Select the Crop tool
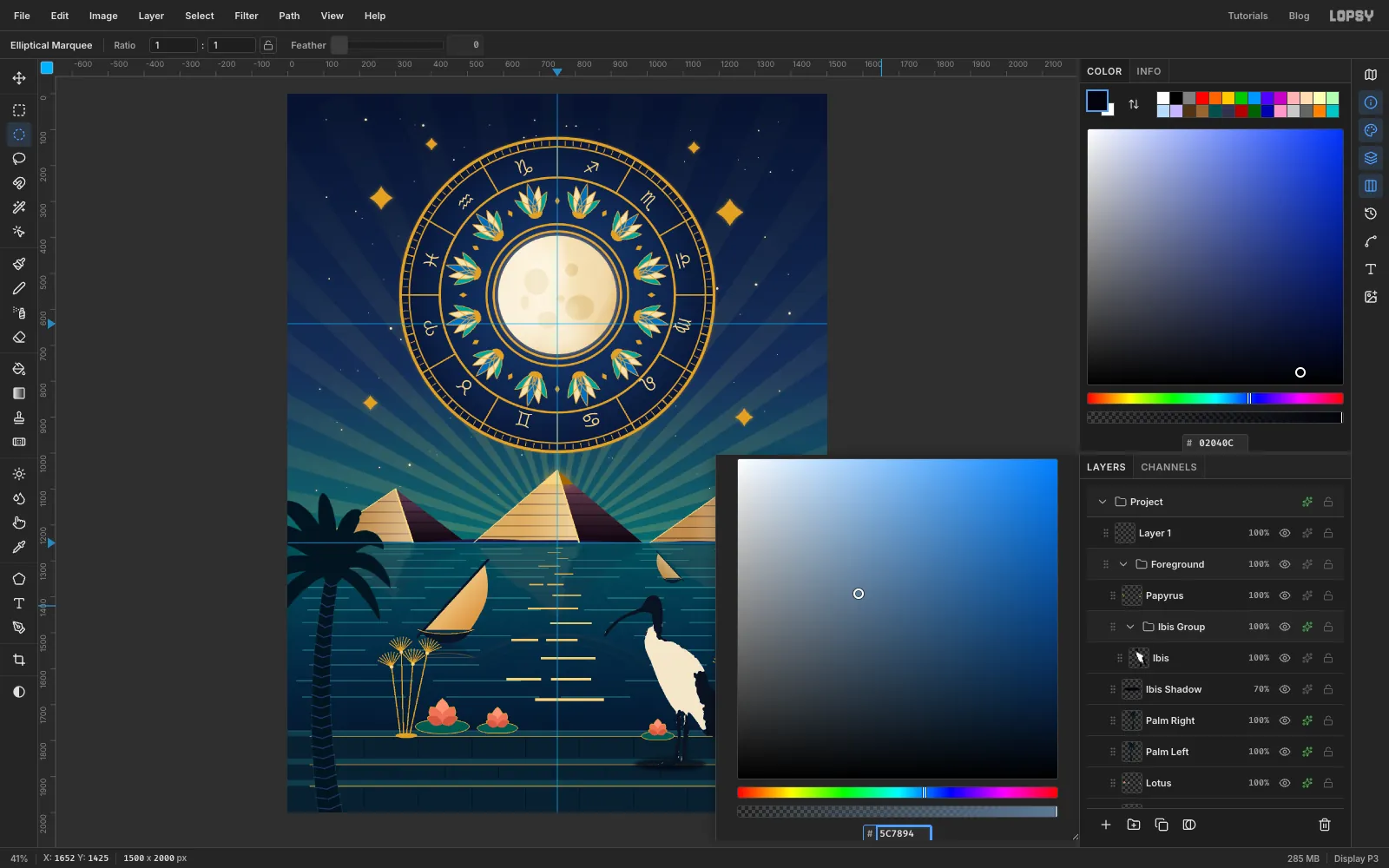The image size is (1389, 868). [x=19, y=660]
